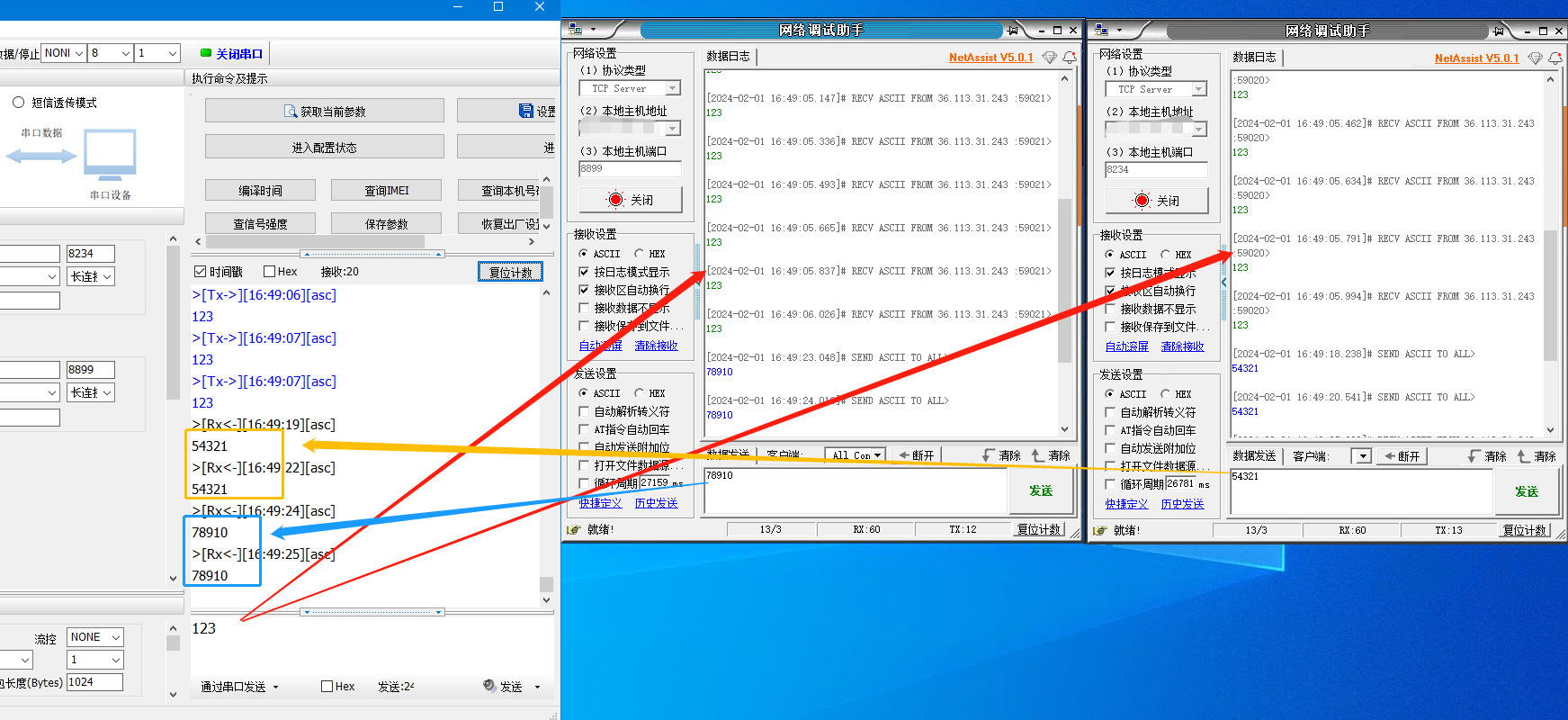Click horizontal scrollbar under the command buttons
Screen dimensions: 1568x720
315,242
